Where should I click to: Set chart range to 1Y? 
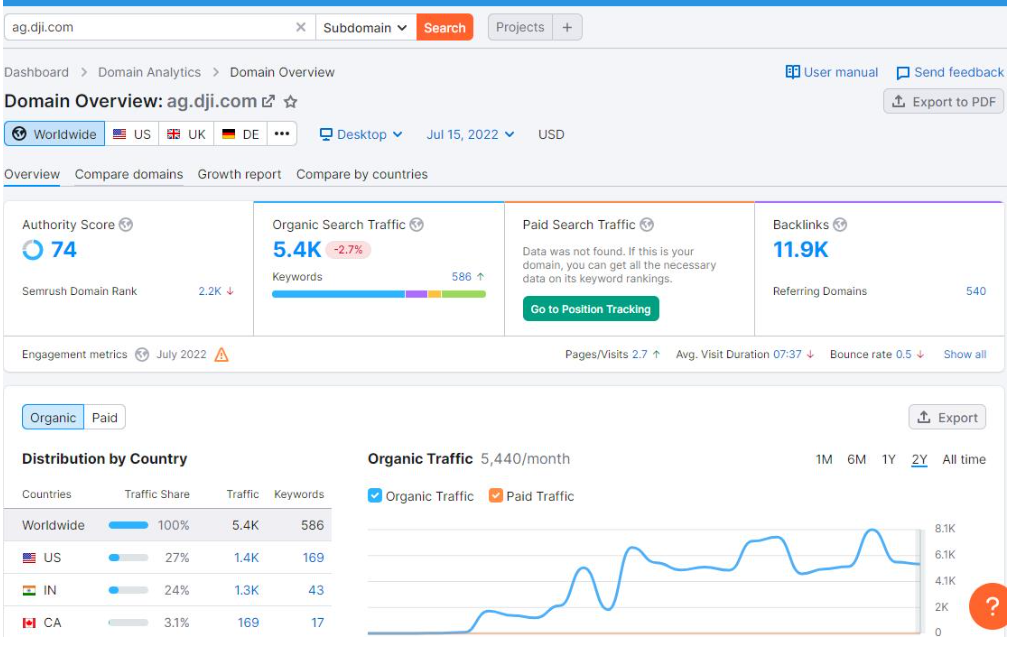tap(888, 459)
